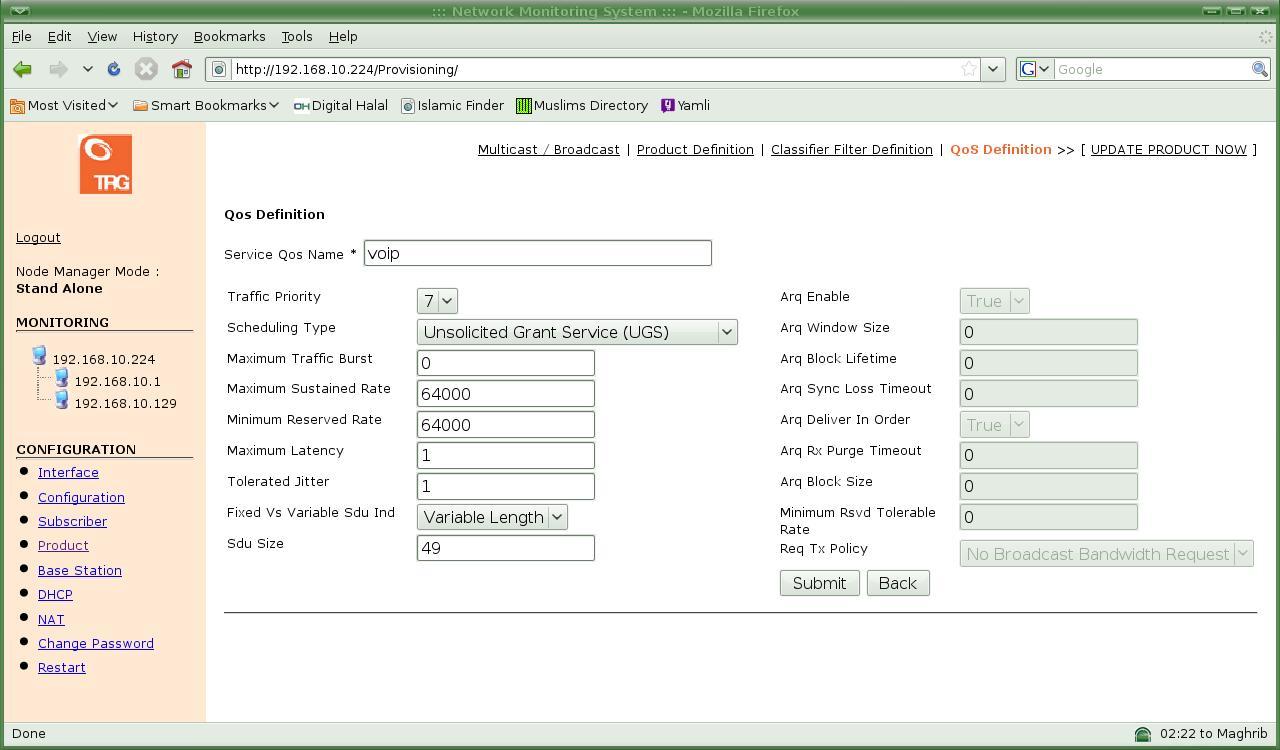Select node 192.168.10.129 in monitoring tree
The width and height of the screenshot is (1280, 750).
click(125, 403)
